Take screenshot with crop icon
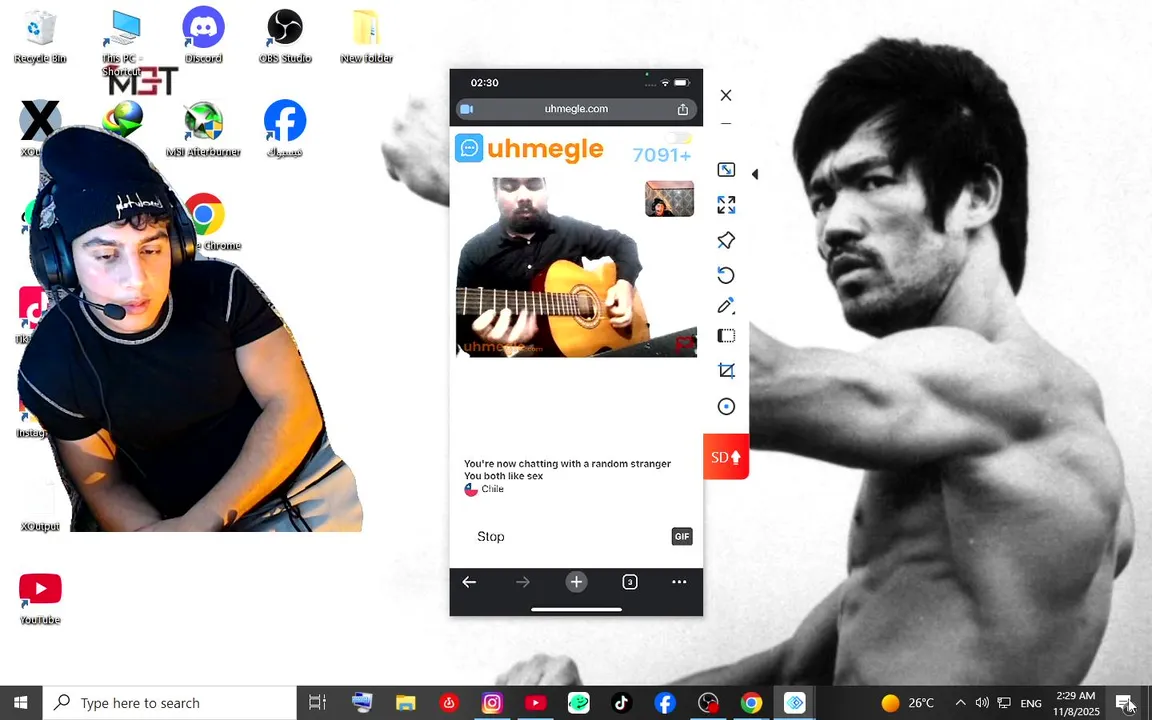 point(726,370)
